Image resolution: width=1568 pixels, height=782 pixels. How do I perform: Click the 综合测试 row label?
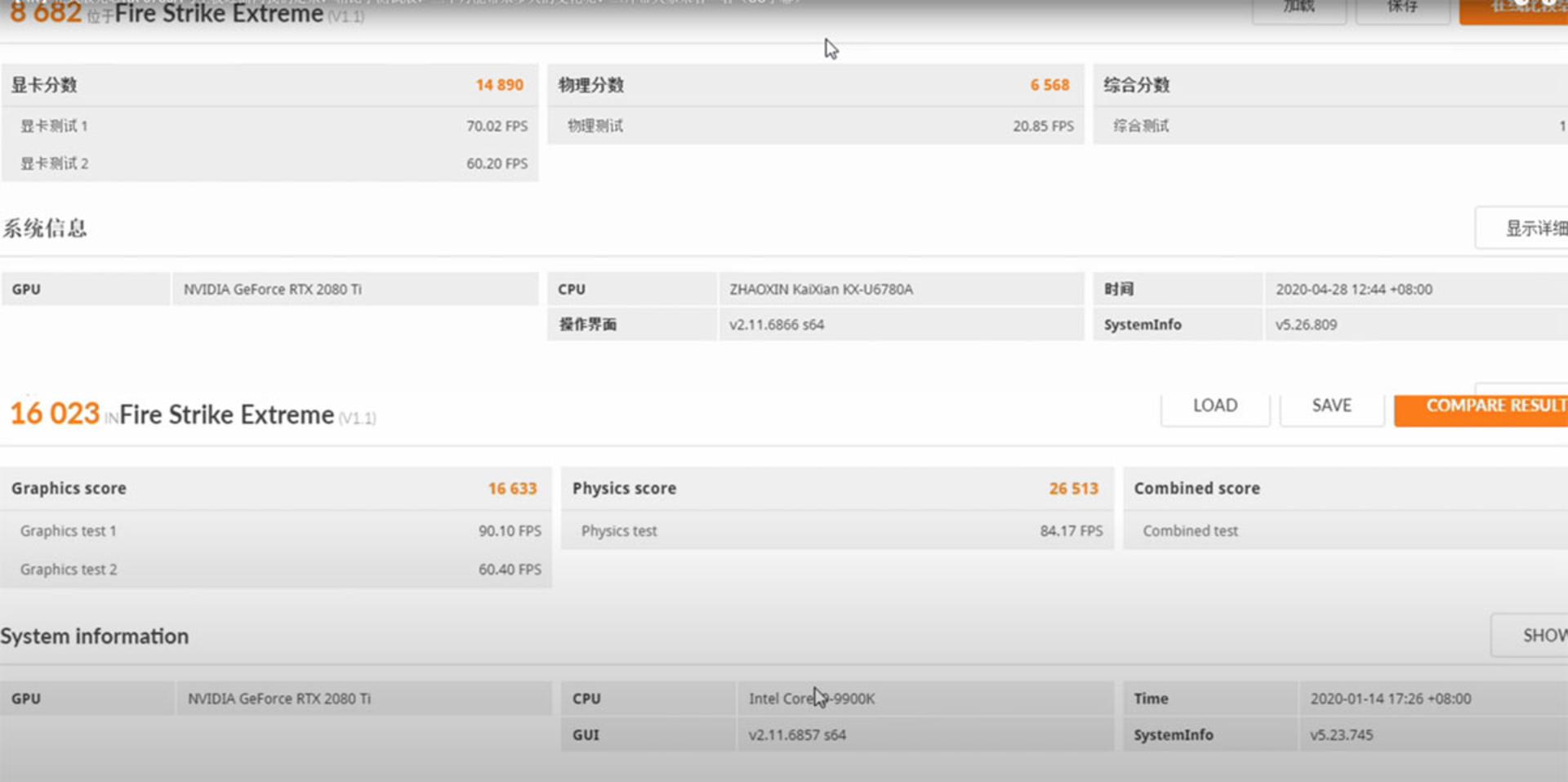click(x=1141, y=126)
